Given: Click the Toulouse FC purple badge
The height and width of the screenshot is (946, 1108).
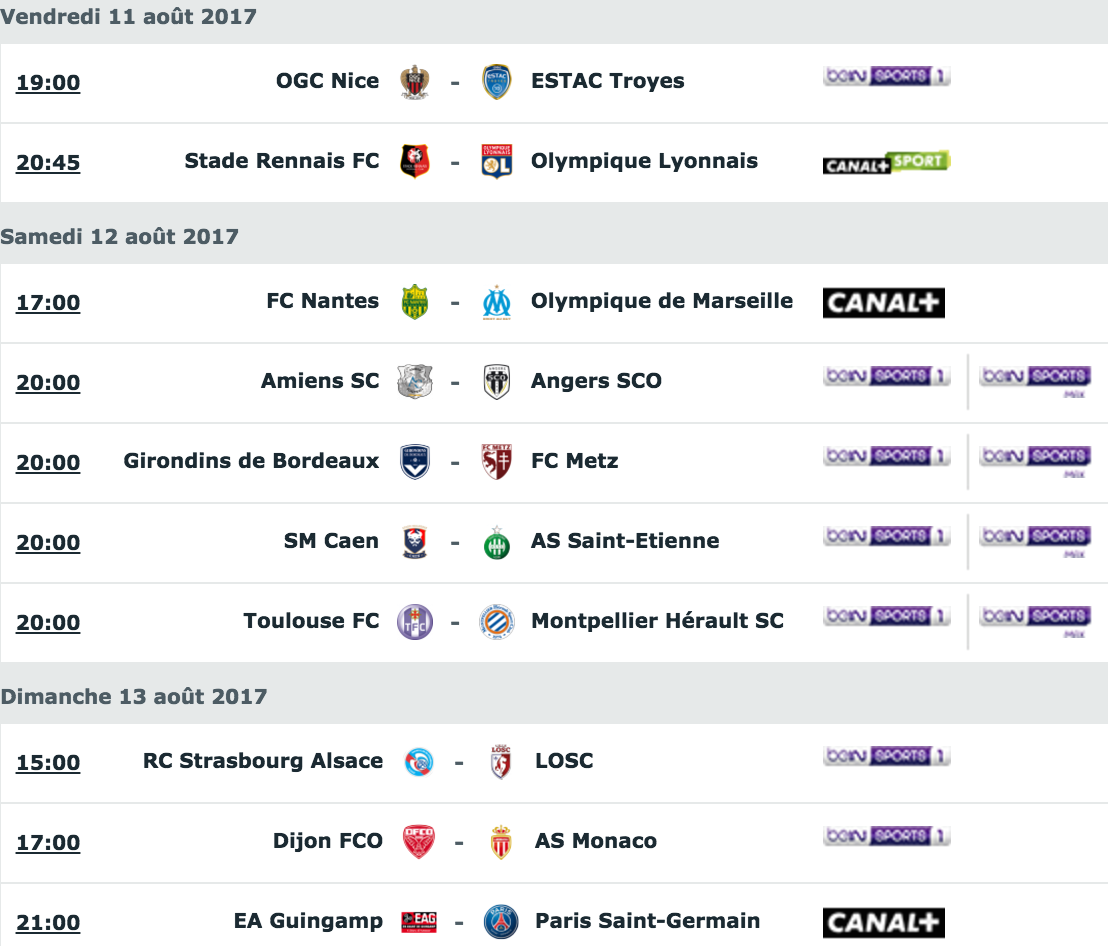Looking at the screenshot, I should (x=415, y=622).
